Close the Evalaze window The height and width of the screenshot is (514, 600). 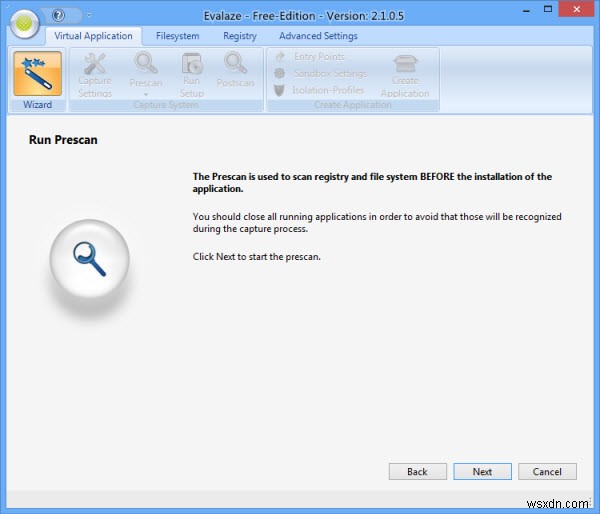tap(577, 10)
